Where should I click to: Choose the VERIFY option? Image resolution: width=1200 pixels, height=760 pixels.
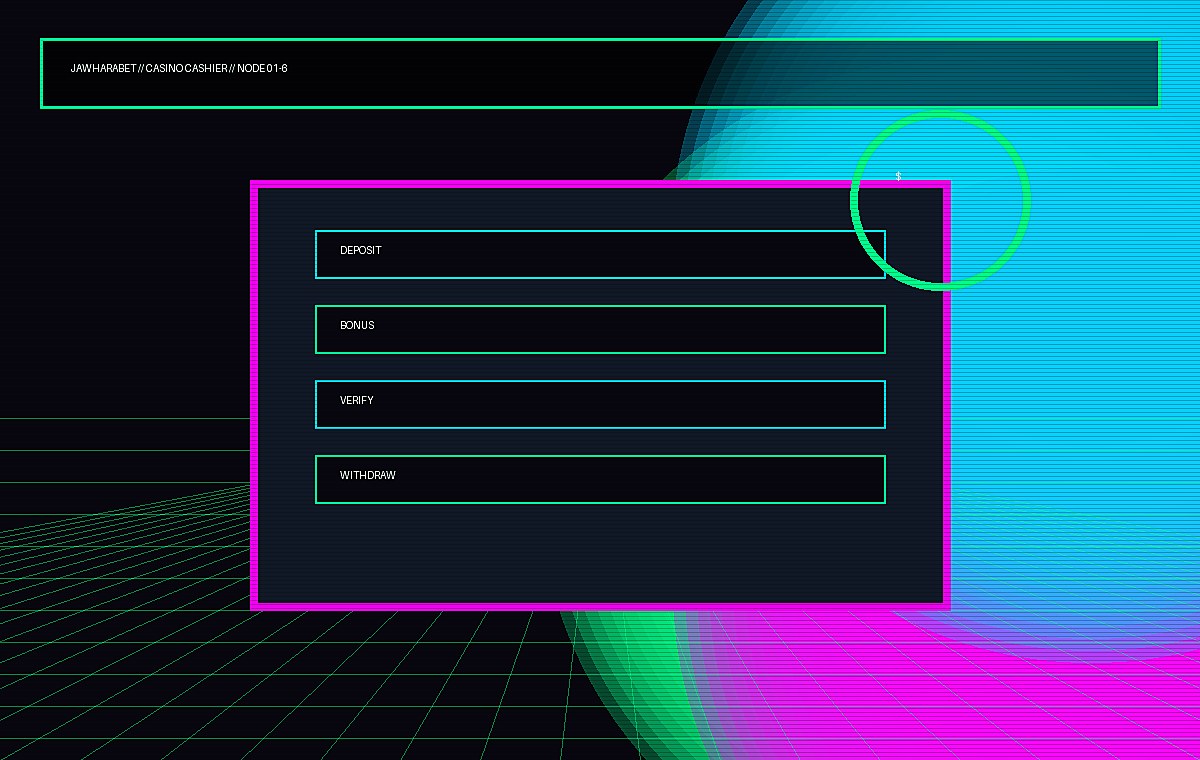pos(600,404)
